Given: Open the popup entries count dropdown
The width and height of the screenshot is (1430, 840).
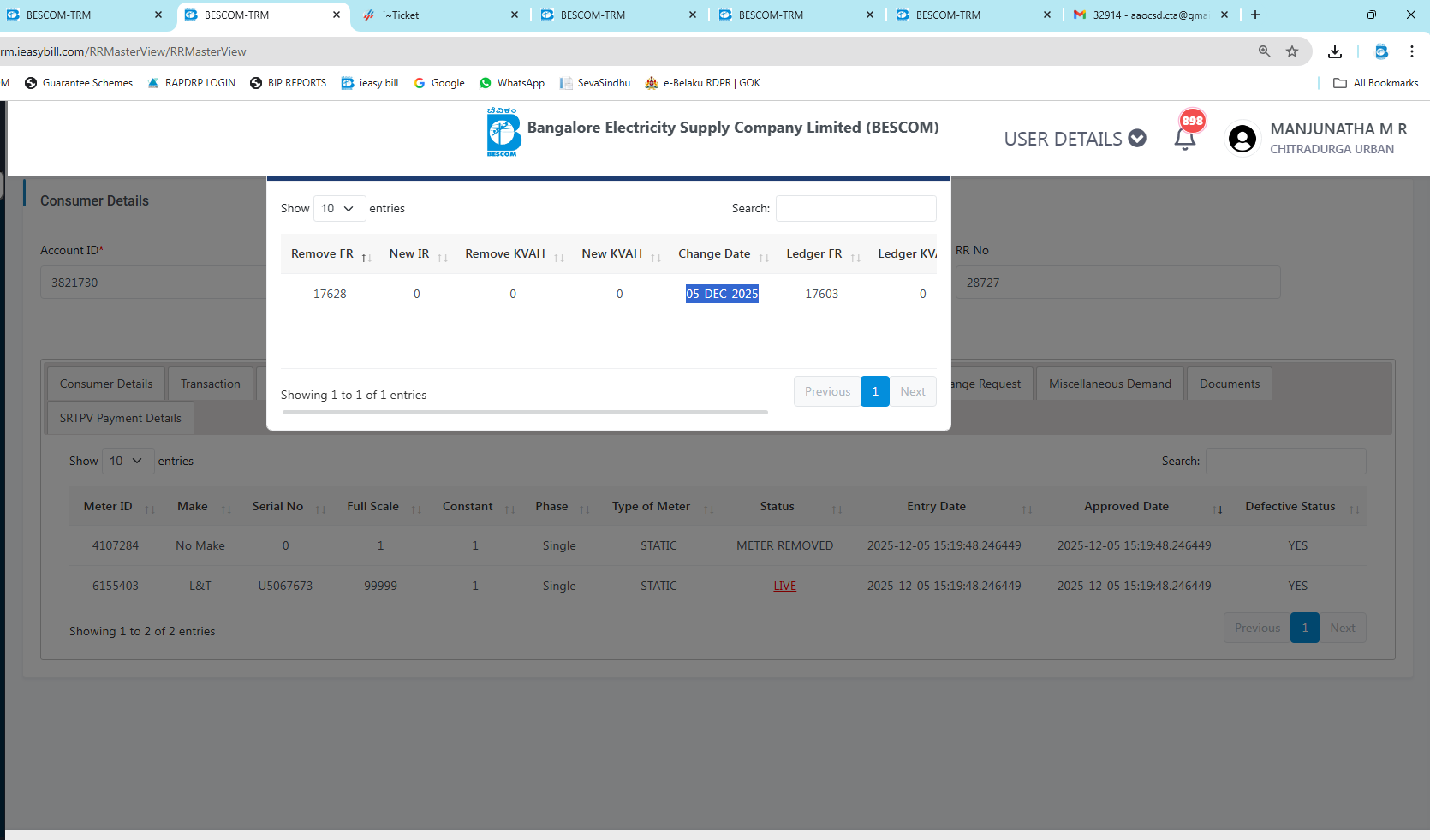Looking at the screenshot, I should point(339,208).
